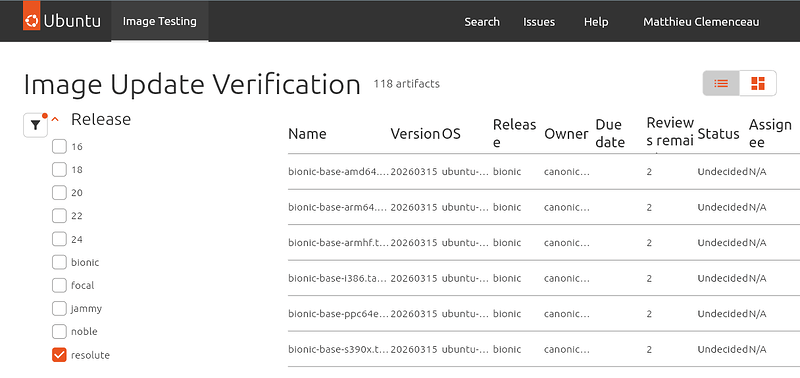Enable the jammy release filter
800x378 pixels.
[x=59, y=309]
